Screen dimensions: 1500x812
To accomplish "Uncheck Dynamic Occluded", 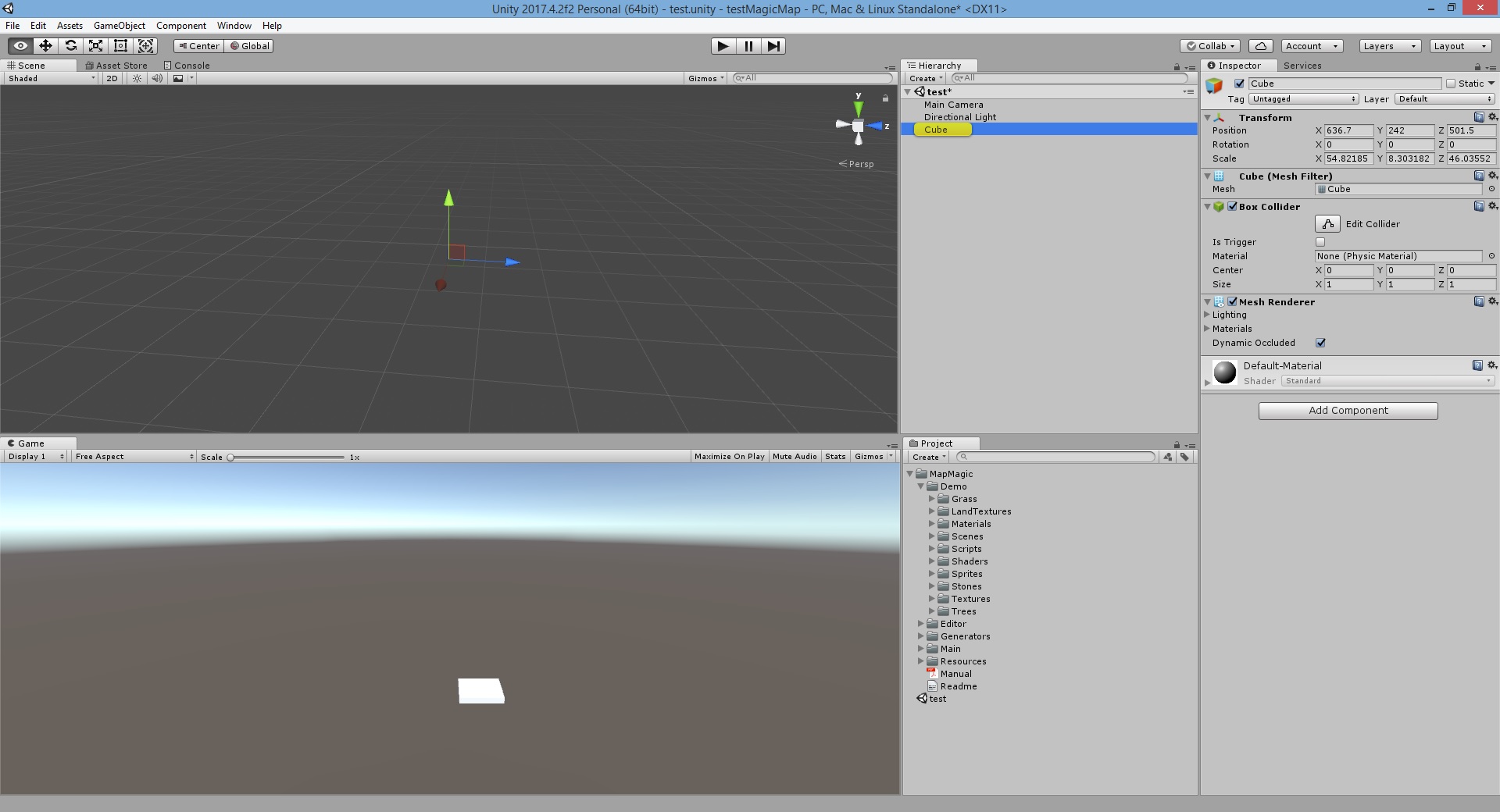I will point(1320,343).
